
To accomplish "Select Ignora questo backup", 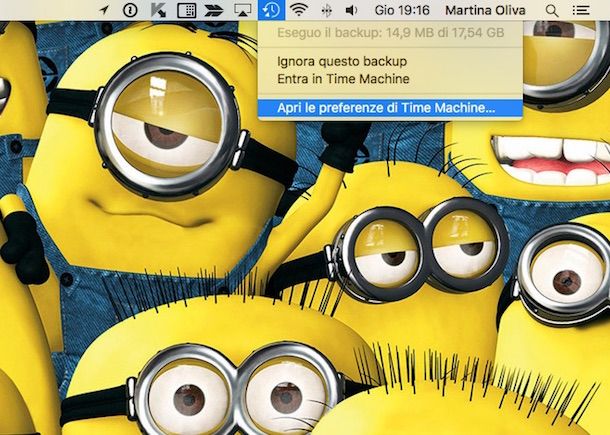I will (x=390, y=61).
